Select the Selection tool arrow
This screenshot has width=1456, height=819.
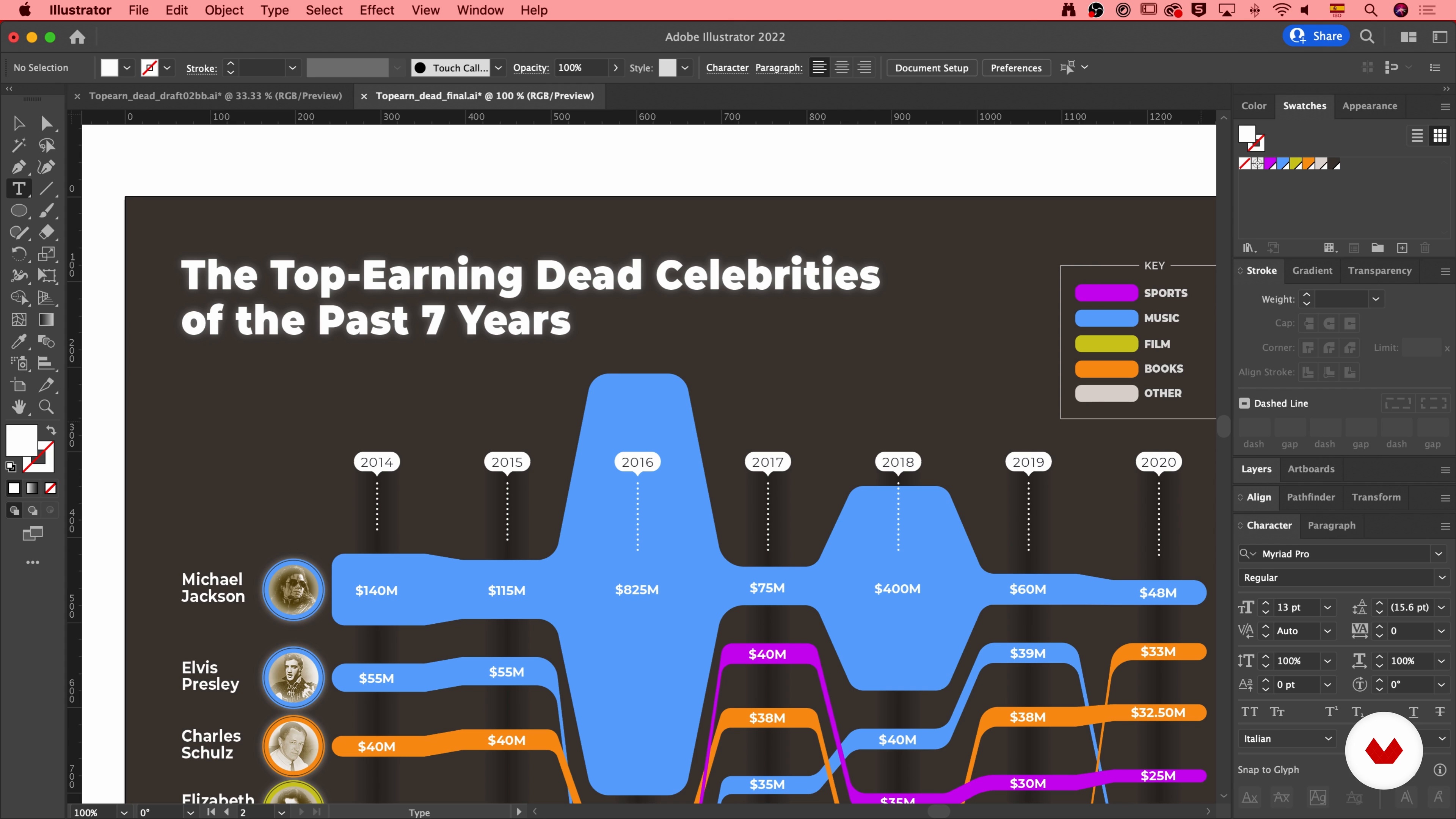coord(19,123)
